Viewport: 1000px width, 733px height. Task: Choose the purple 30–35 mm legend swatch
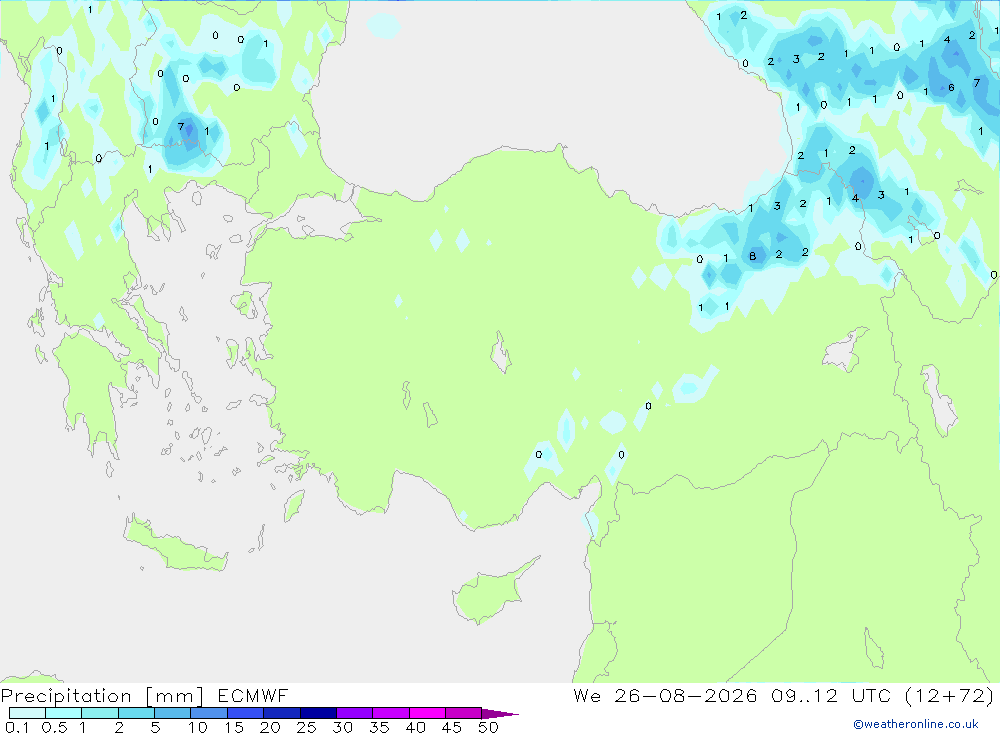(x=355, y=713)
